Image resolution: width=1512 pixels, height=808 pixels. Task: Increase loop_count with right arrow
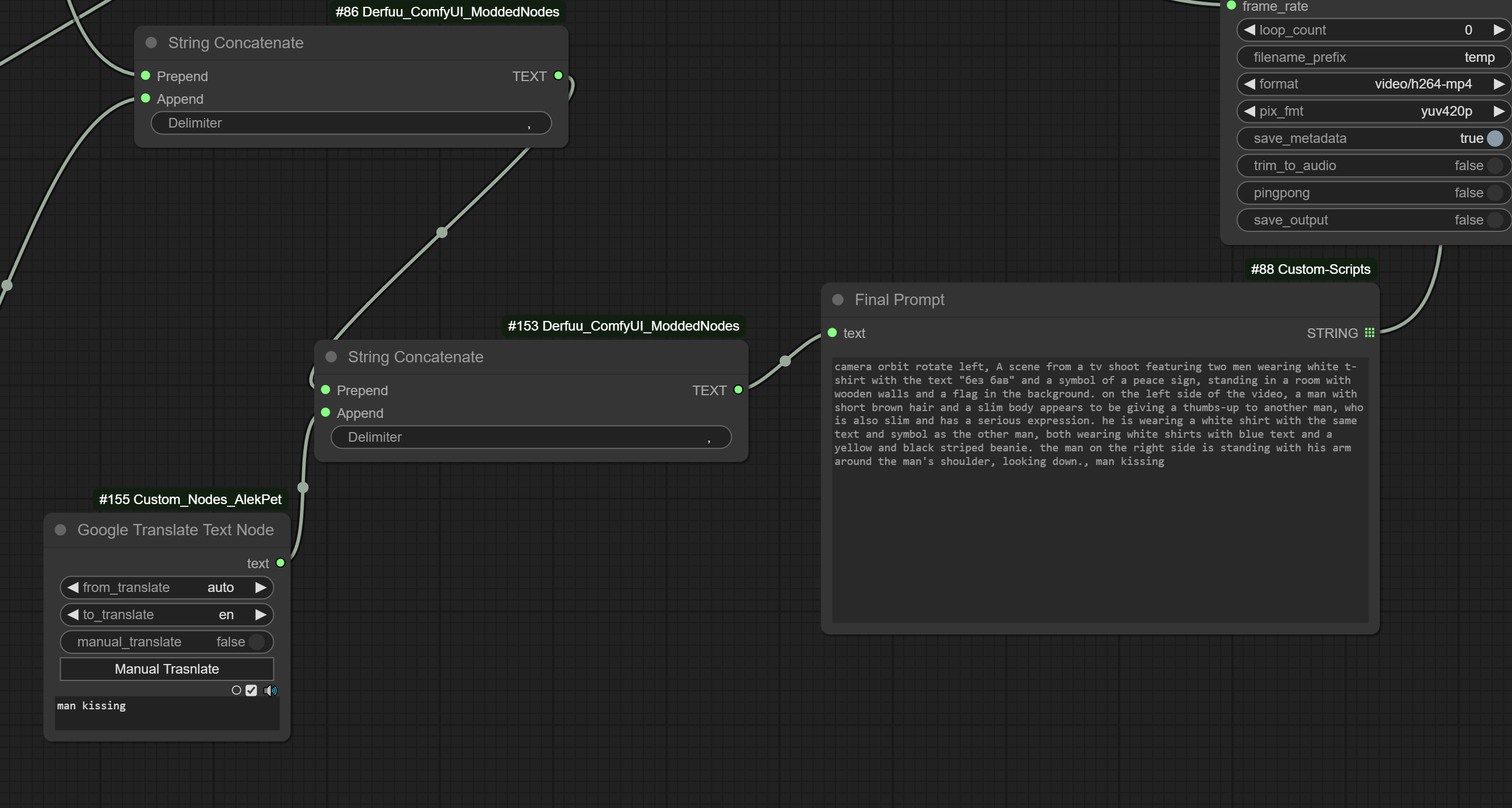tap(1498, 30)
